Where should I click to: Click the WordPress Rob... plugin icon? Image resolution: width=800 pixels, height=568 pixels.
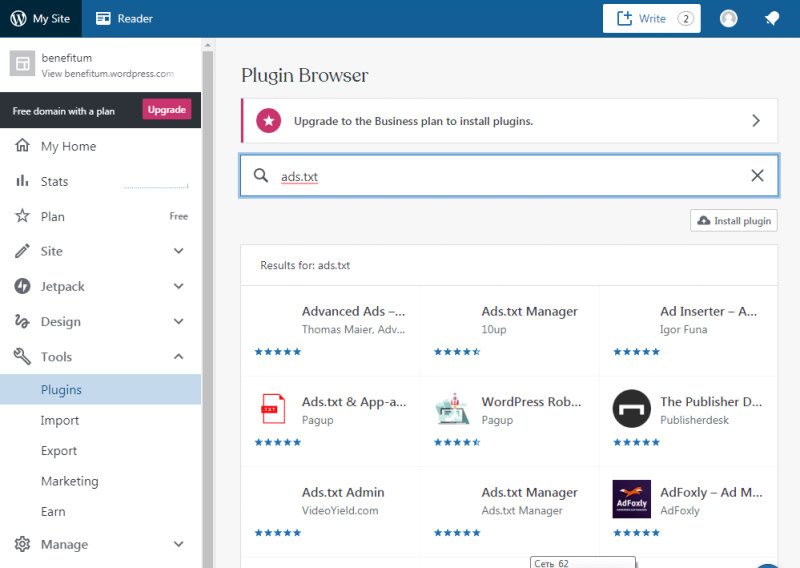point(453,409)
